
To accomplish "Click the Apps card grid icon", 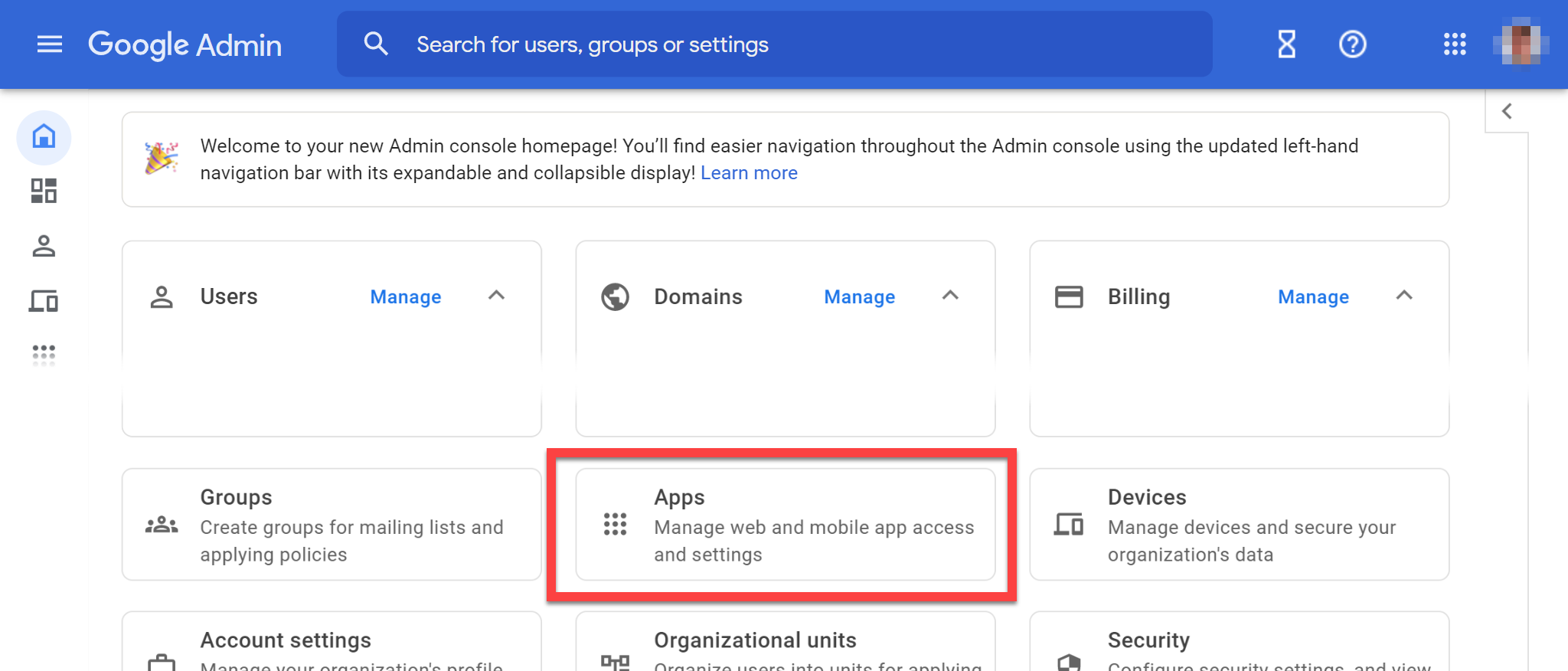I will coord(615,525).
